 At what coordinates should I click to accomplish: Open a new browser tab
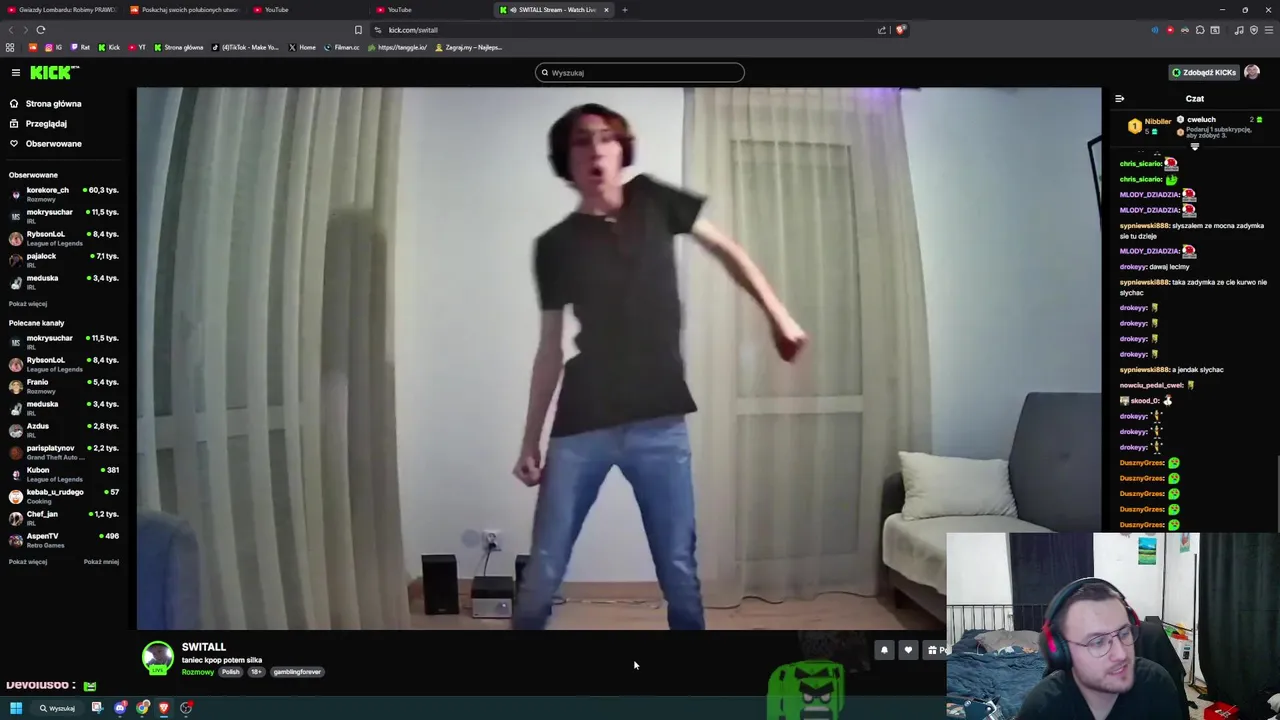click(624, 10)
